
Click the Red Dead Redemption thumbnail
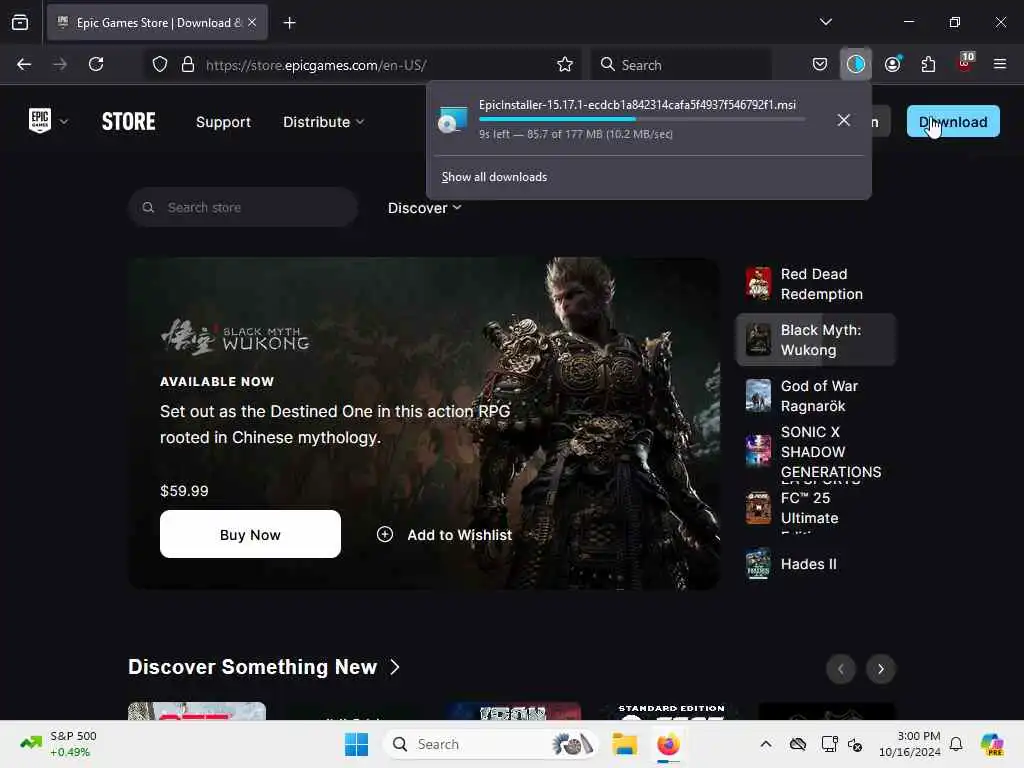tap(758, 283)
